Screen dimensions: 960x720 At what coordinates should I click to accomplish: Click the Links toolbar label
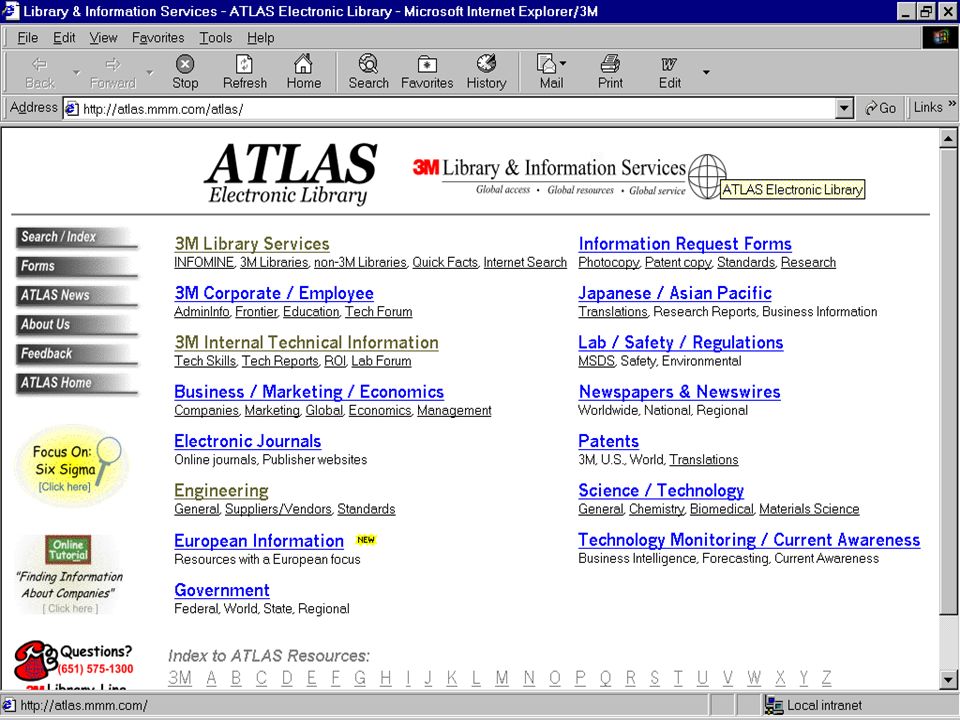coord(928,107)
